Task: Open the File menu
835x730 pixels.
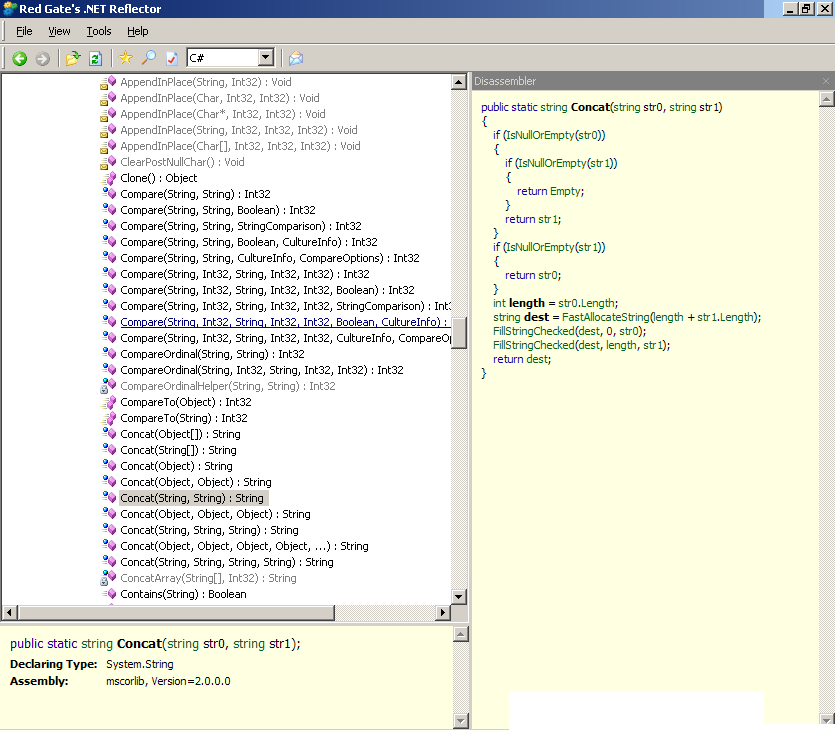Action: point(24,31)
